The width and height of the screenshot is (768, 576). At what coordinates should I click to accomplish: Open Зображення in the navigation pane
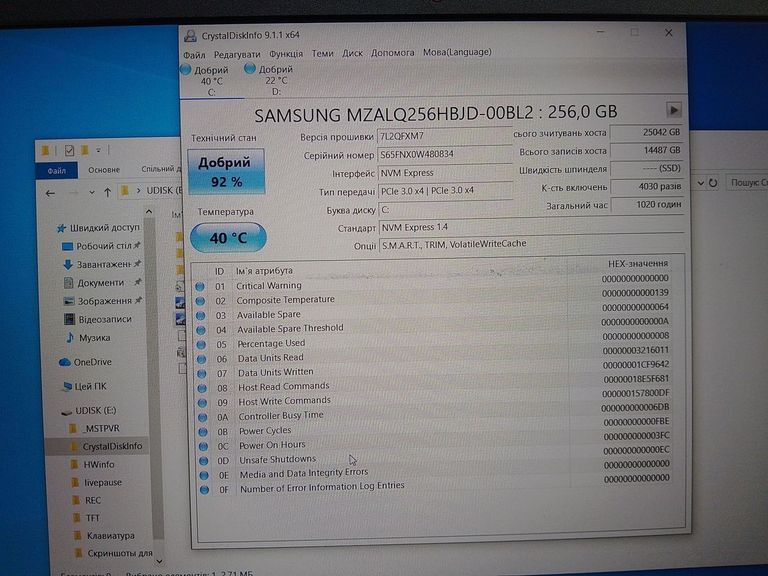coord(103,301)
